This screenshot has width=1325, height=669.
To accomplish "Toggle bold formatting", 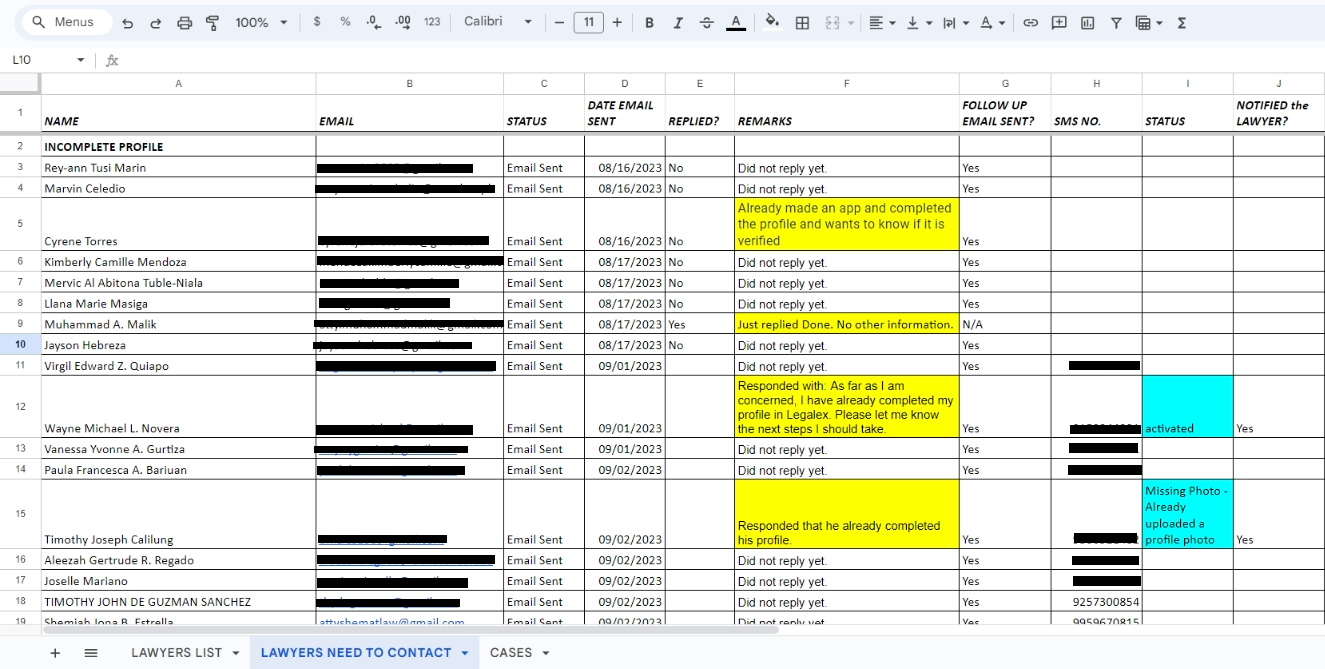I will pyautogui.click(x=649, y=22).
